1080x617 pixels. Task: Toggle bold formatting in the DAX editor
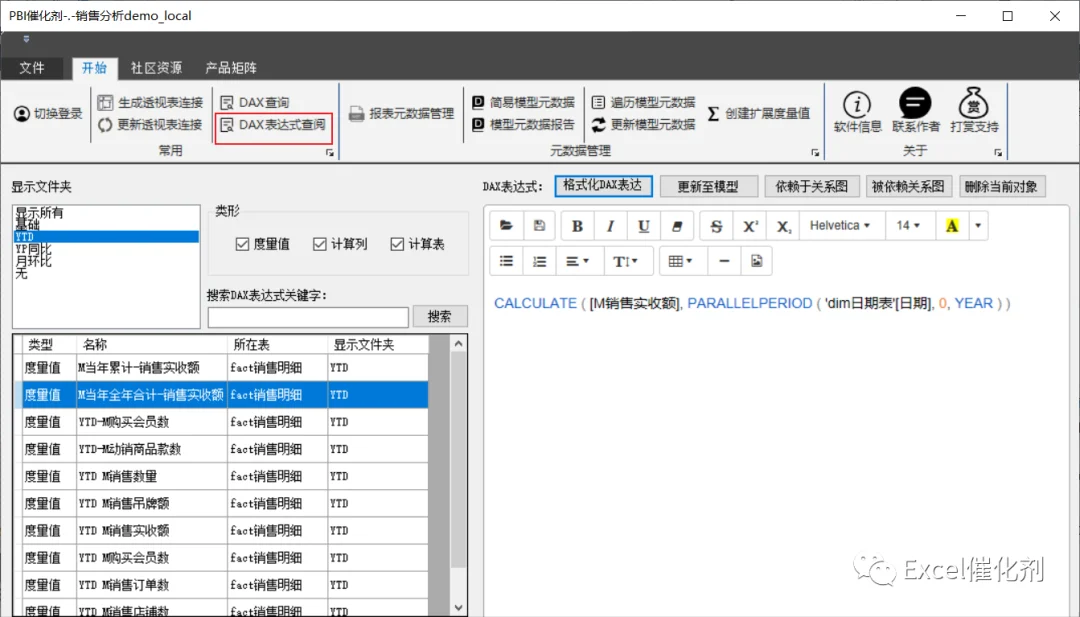577,226
